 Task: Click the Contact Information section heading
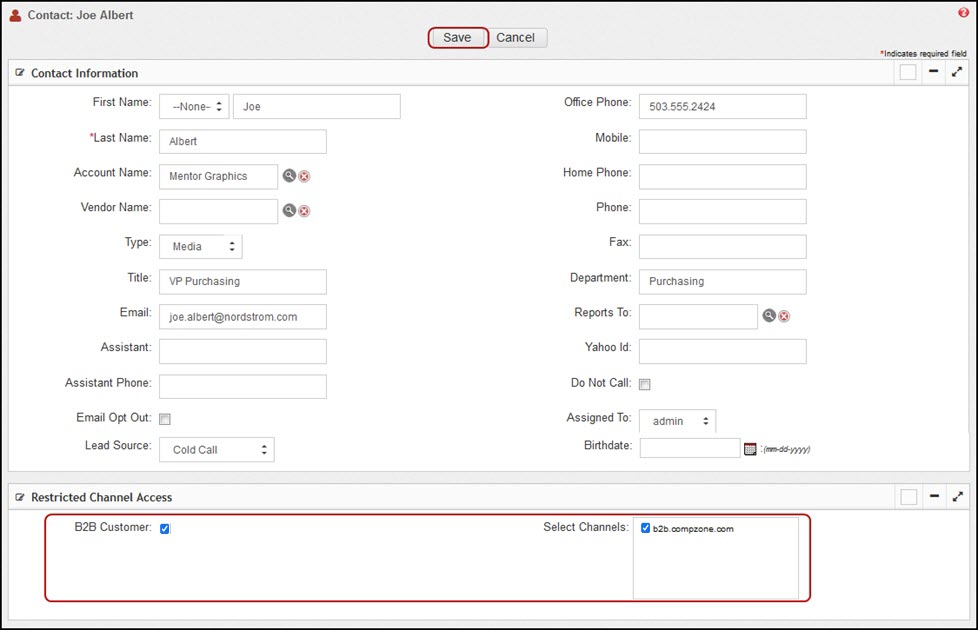tap(84, 73)
